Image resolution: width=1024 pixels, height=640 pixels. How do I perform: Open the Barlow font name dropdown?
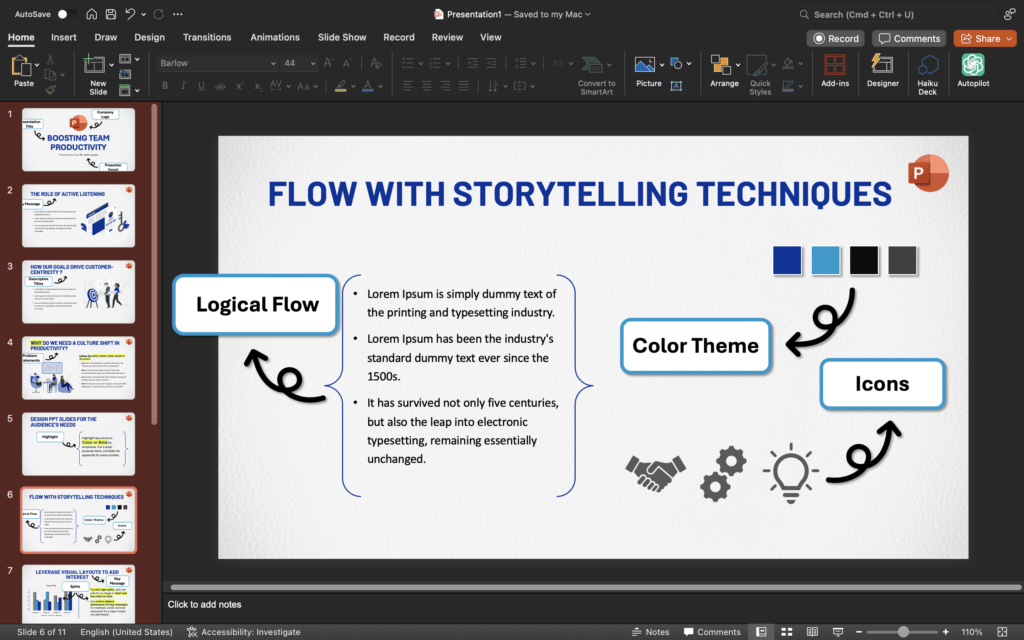click(273, 63)
